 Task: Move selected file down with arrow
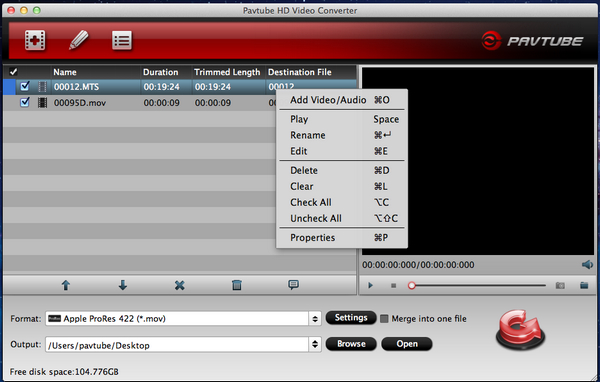pyautogui.click(x=122, y=285)
